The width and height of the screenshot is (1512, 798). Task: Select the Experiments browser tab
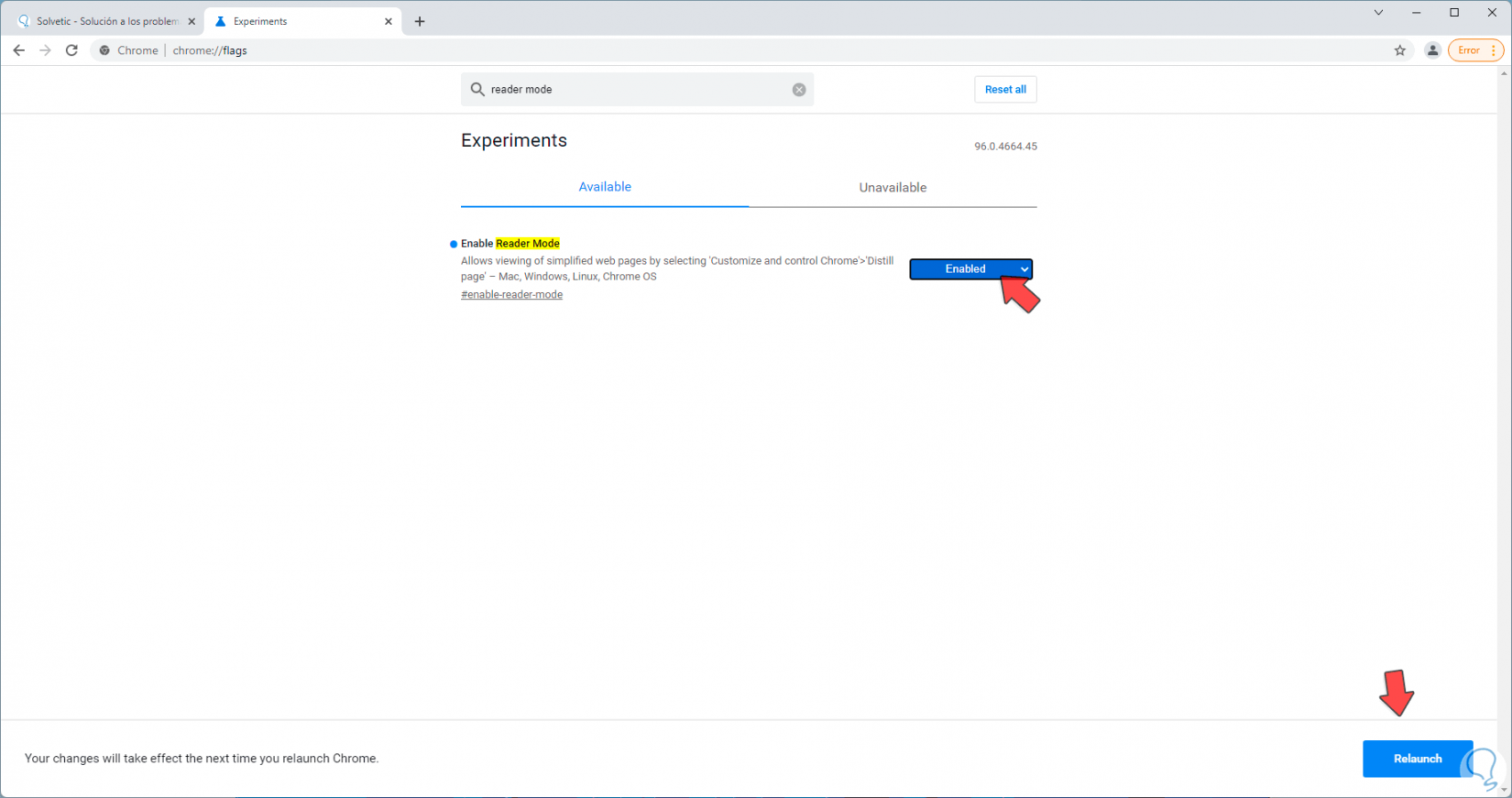pyautogui.click(x=302, y=21)
